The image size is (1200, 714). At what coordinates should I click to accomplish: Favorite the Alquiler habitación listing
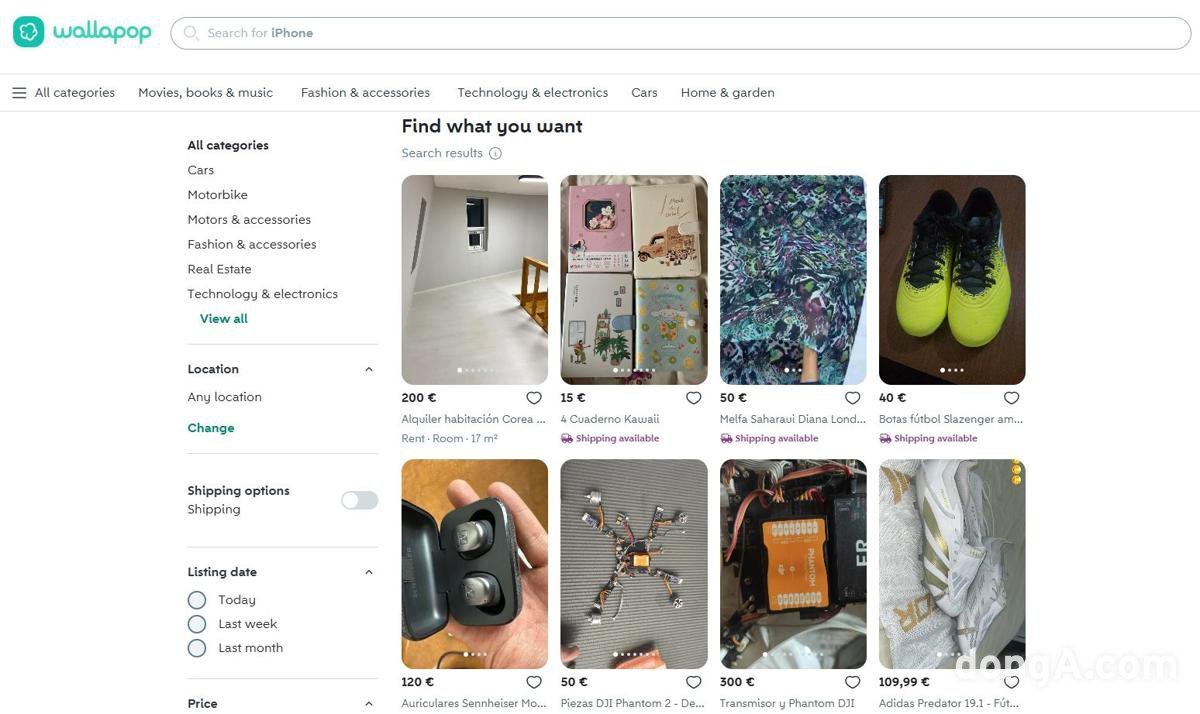point(534,398)
